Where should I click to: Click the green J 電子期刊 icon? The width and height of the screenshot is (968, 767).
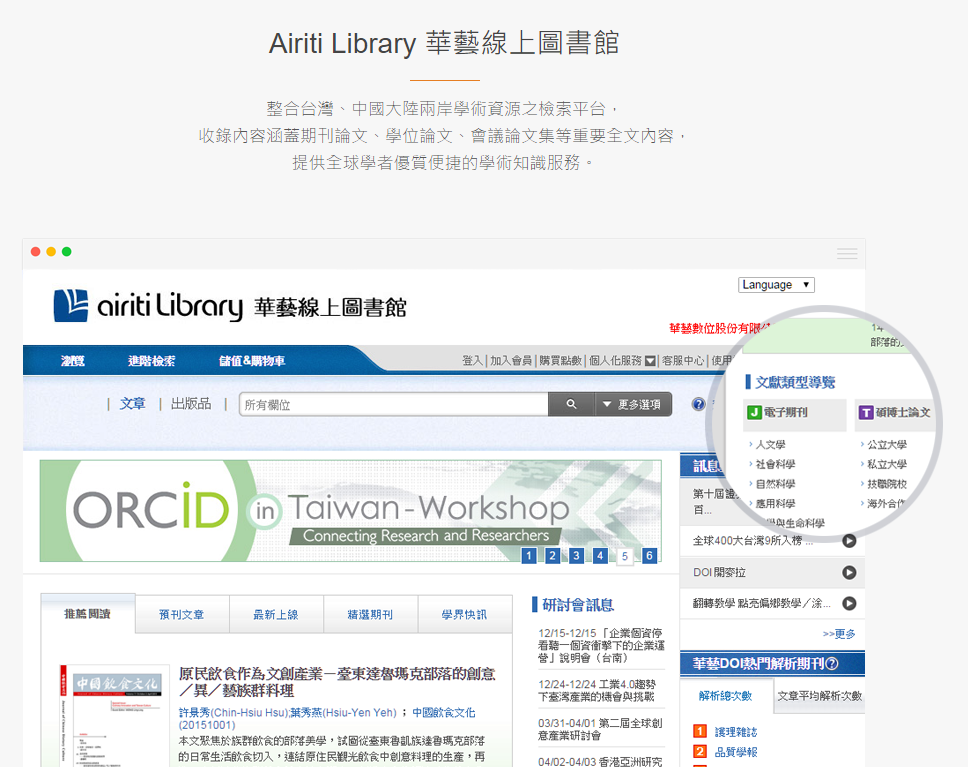tap(754, 413)
